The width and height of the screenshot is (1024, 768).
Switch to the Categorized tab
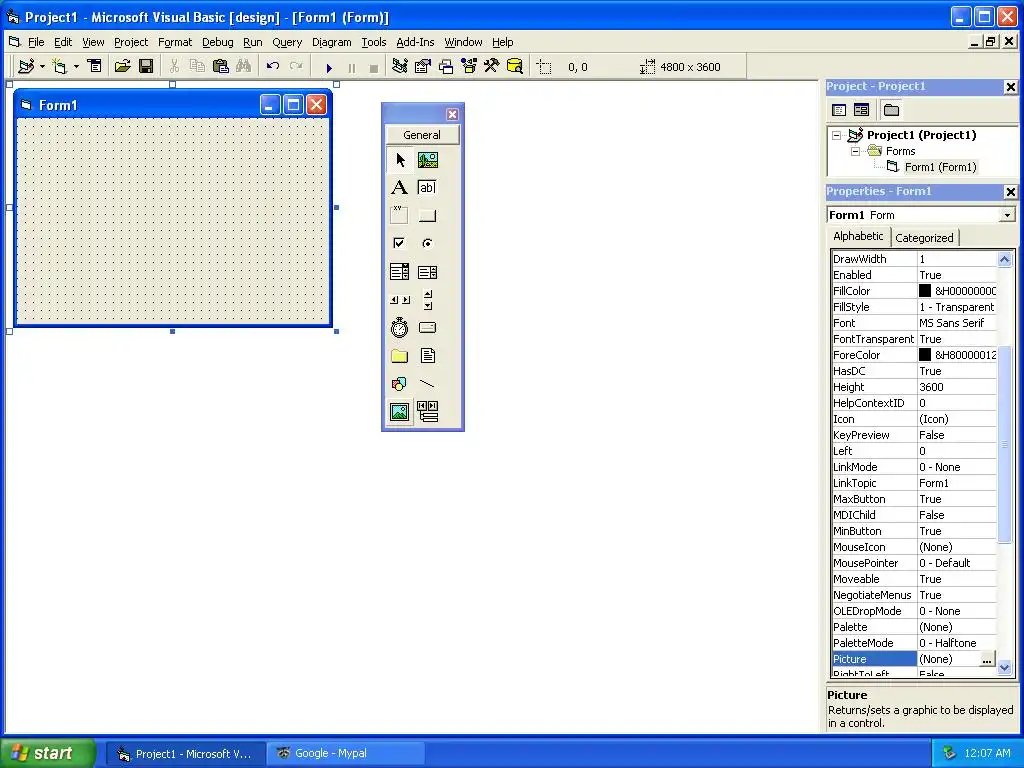click(924, 238)
